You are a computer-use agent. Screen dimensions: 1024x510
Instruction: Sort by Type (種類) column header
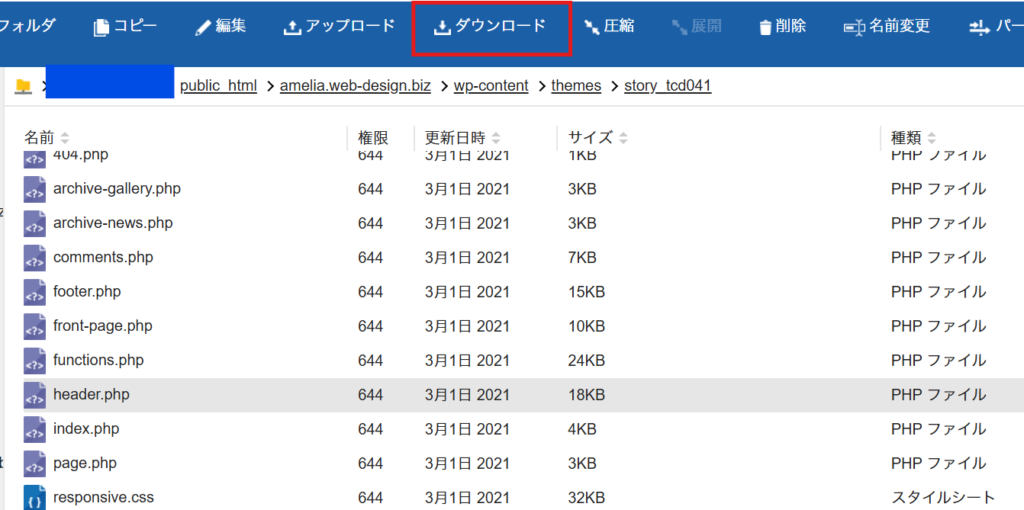(906, 137)
